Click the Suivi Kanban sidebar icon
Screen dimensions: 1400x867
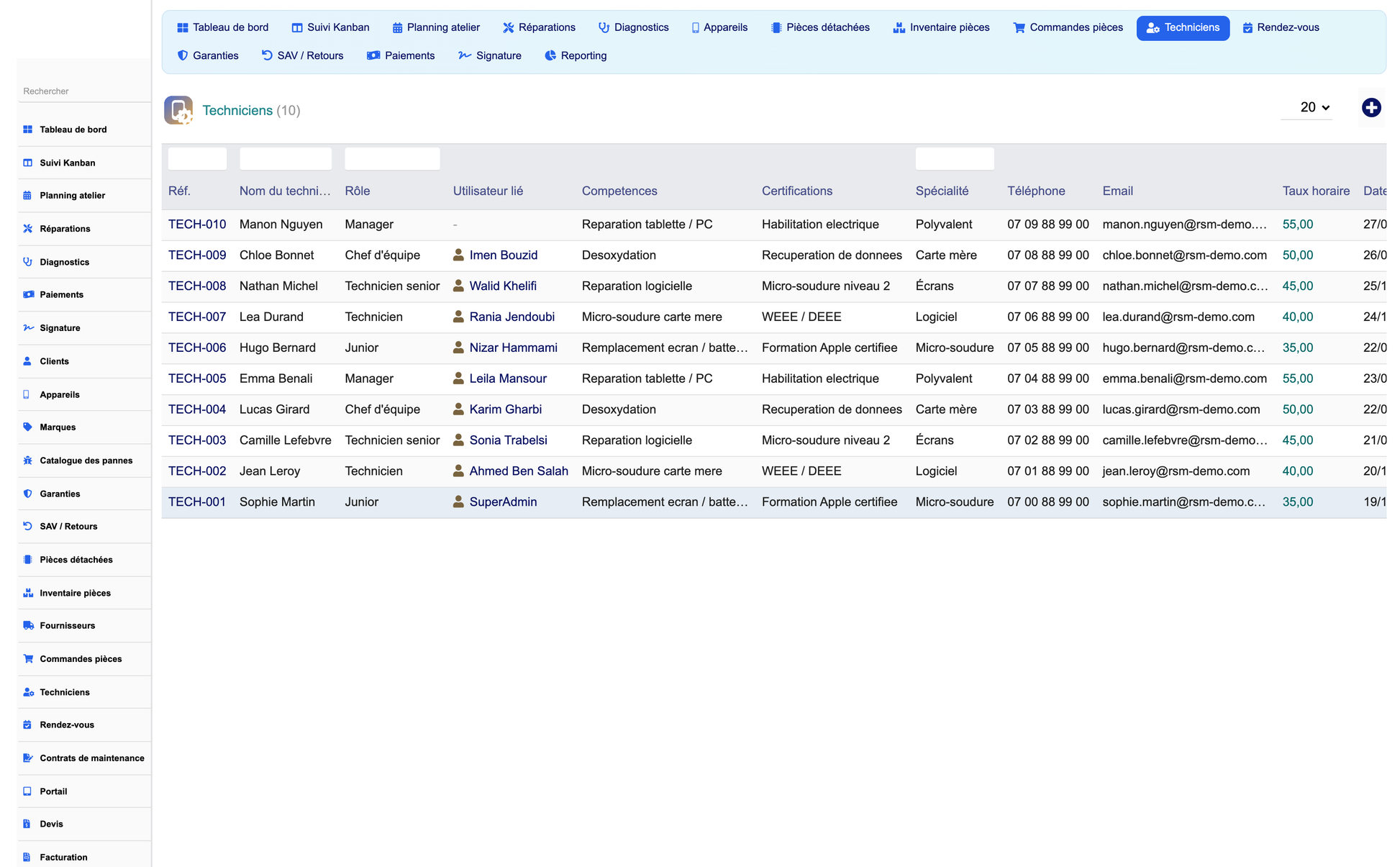pyautogui.click(x=27, y=163)
